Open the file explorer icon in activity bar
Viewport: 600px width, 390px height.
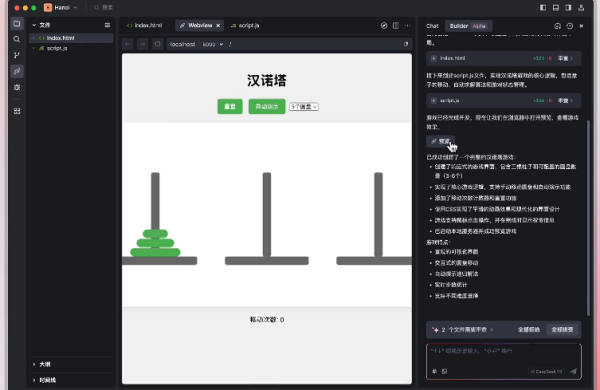17,24
